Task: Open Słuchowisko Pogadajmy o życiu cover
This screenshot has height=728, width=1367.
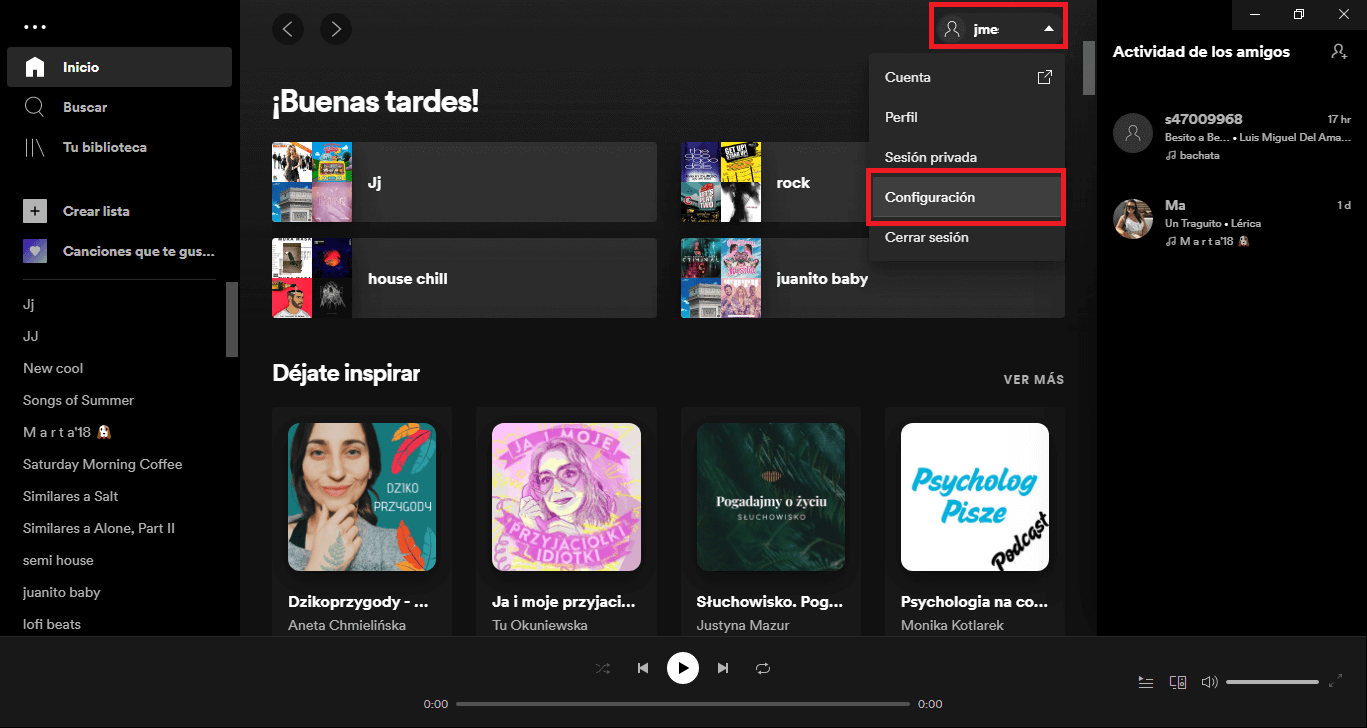Action: [771, 497]
